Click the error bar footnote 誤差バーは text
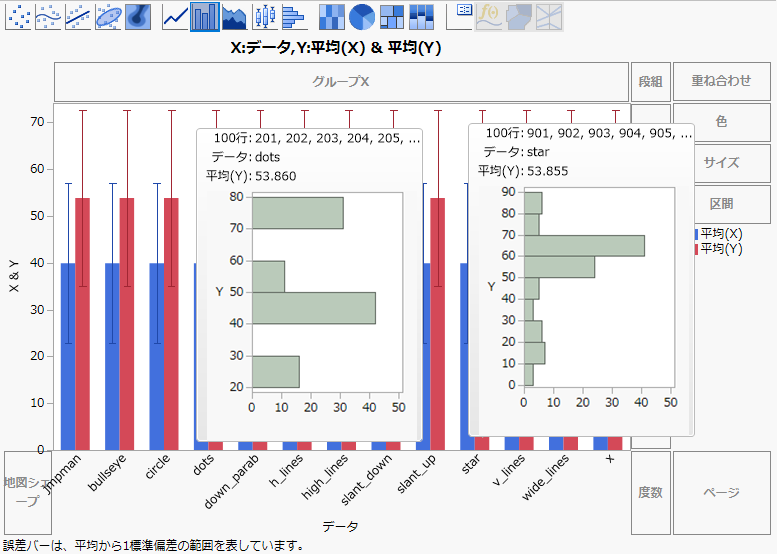Image resolution: width=777 pixels, height=554 pixels. coord(154,546)
